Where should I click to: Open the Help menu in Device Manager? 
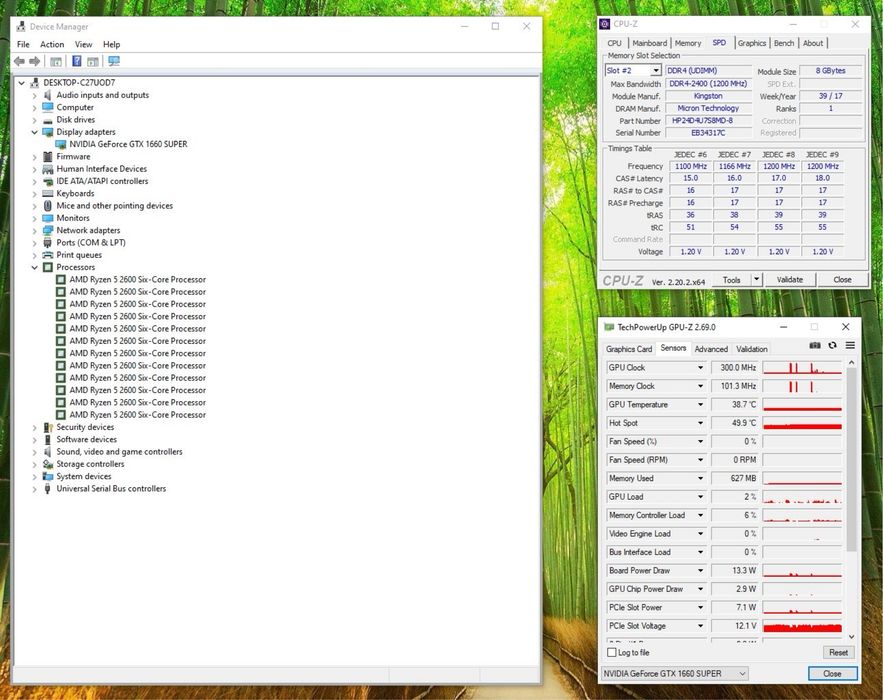pyautogui.click(x=112, y=44)
